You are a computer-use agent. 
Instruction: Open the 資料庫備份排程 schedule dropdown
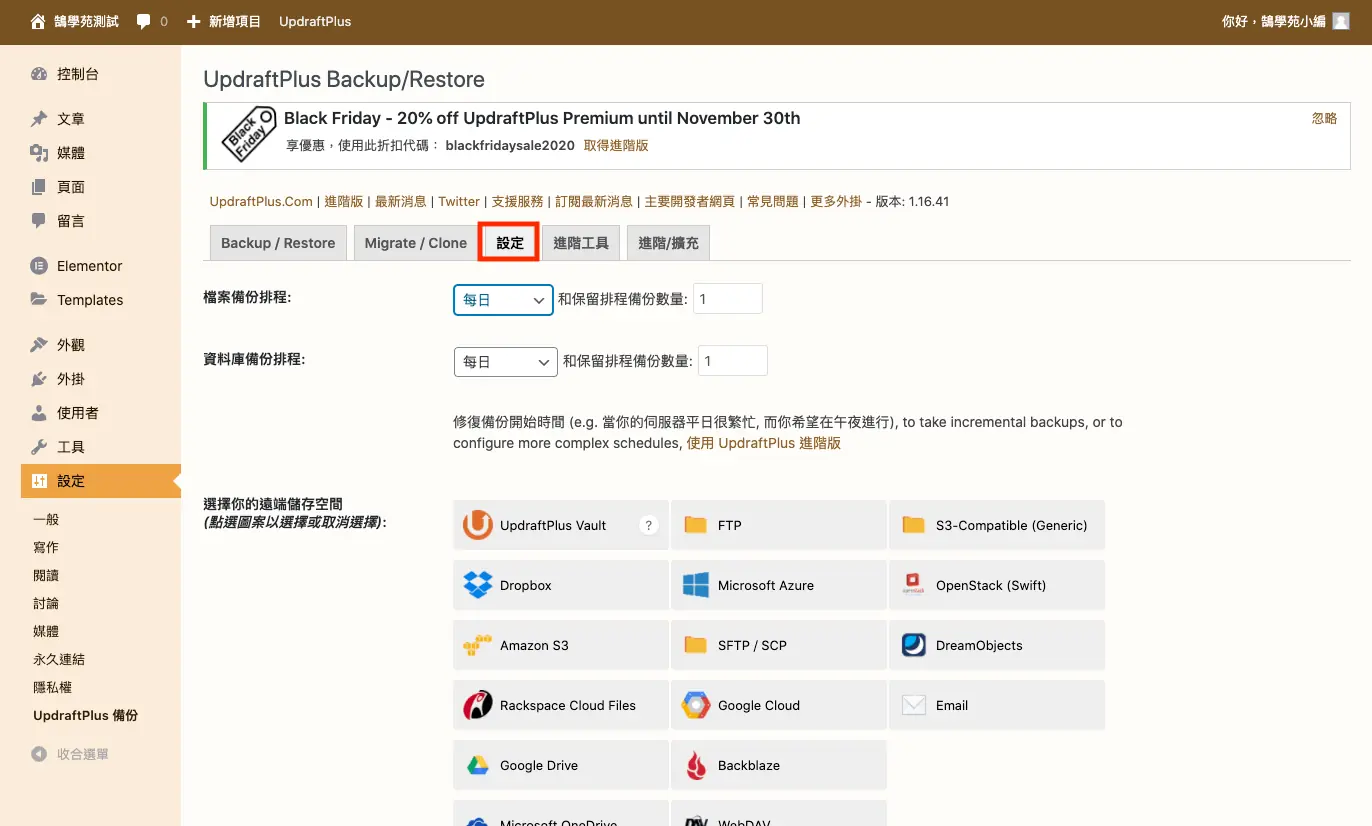(x=506, y=362)
